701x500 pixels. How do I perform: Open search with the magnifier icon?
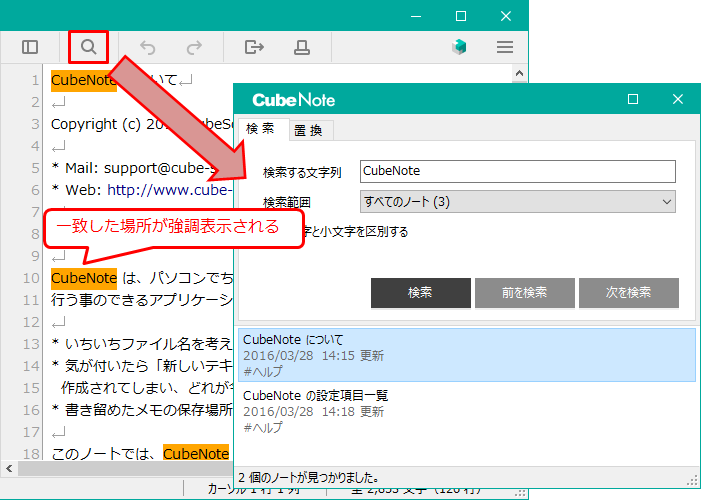click(x=89, y=47)
